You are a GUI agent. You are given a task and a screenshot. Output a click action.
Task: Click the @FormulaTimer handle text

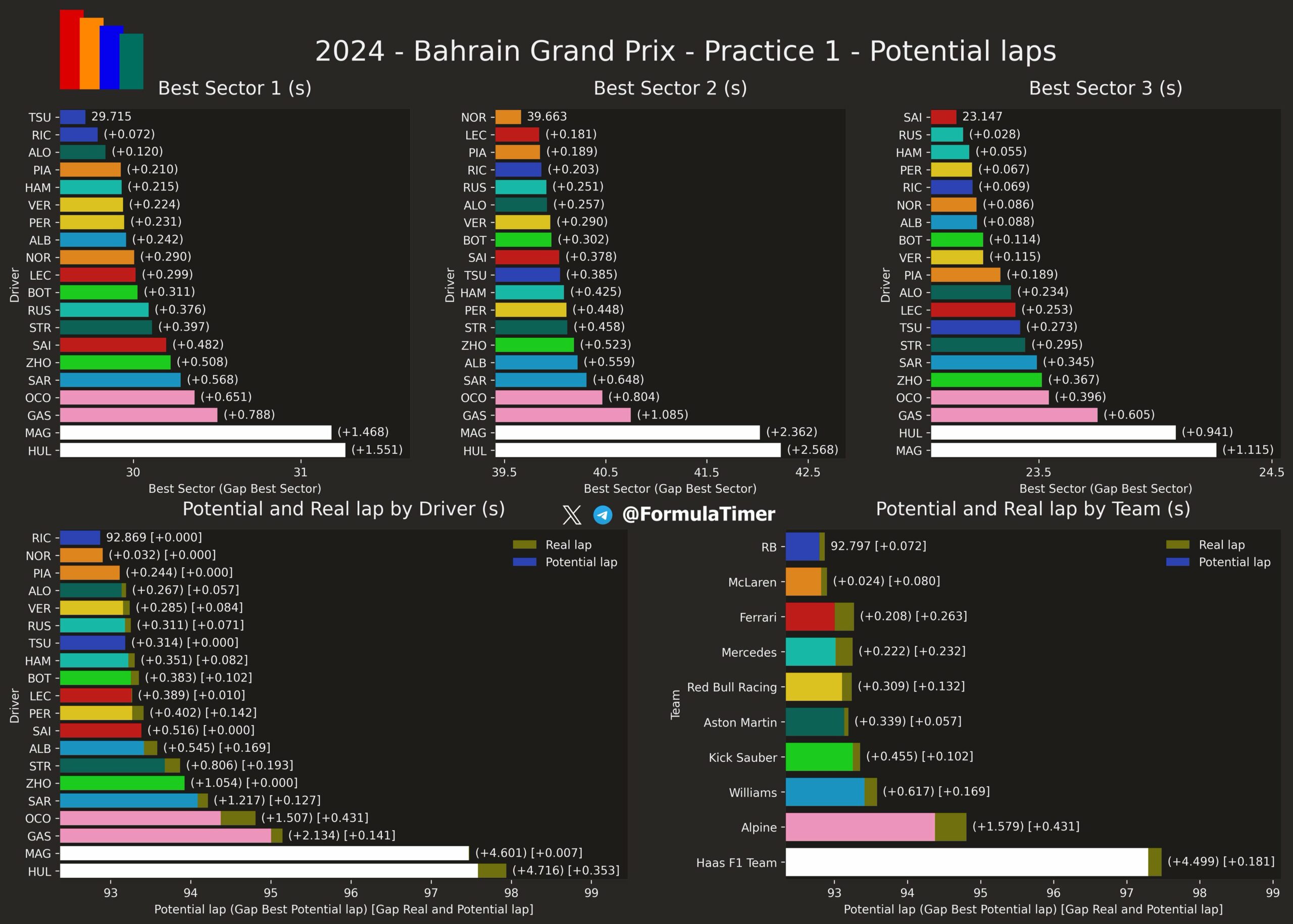click(x=699, y=515)
